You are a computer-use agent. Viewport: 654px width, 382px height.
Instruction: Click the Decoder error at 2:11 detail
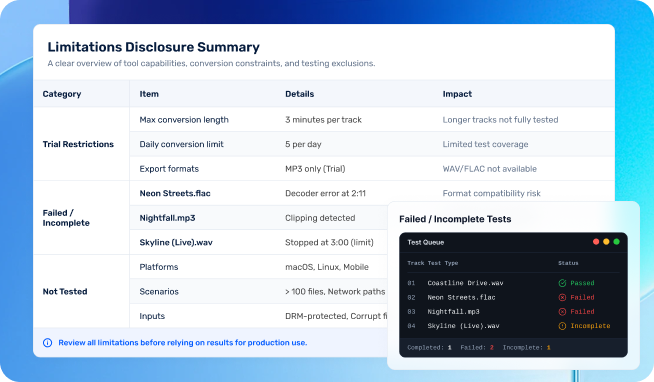(325, 194)
